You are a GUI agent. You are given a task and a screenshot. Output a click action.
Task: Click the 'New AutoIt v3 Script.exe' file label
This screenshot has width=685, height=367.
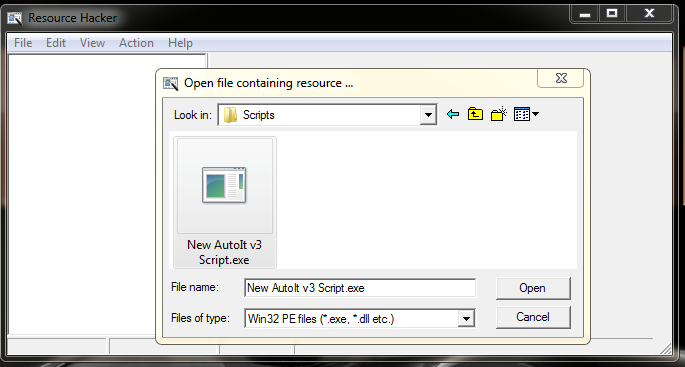(x=225, y=252)
